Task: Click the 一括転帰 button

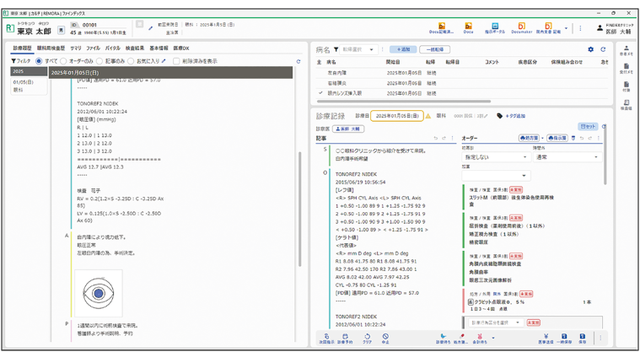Action: point(435,49)
